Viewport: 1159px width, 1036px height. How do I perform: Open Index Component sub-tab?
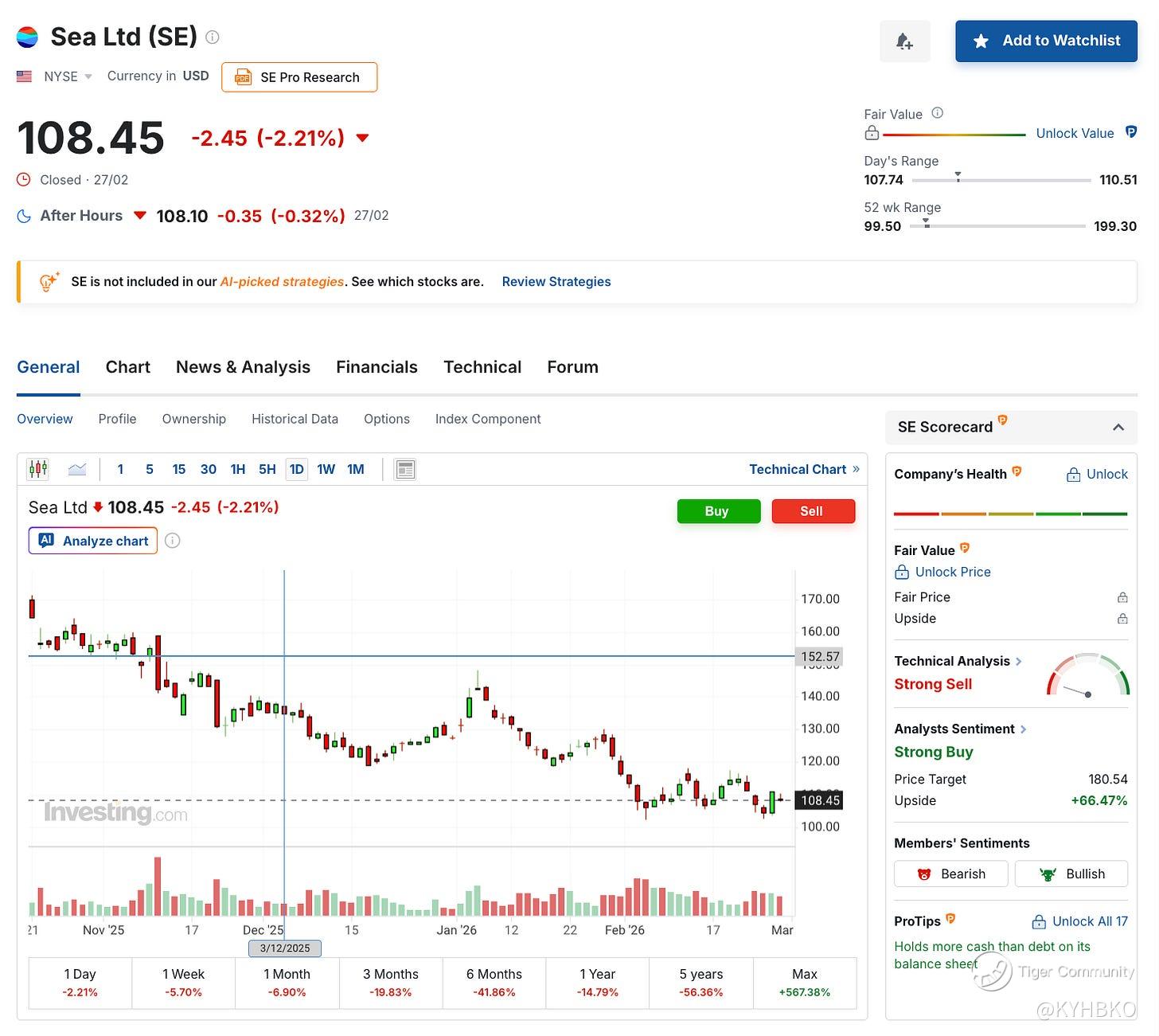click(488, 419)
